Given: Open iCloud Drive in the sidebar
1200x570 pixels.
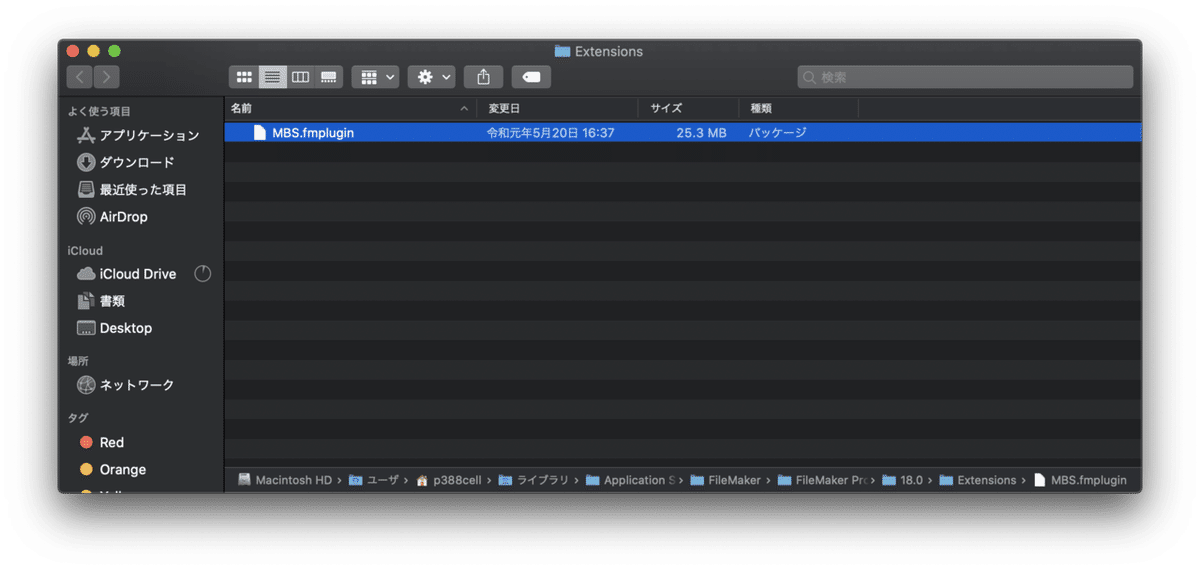Looking at the screenshot, I should click(x=126, y=274).
